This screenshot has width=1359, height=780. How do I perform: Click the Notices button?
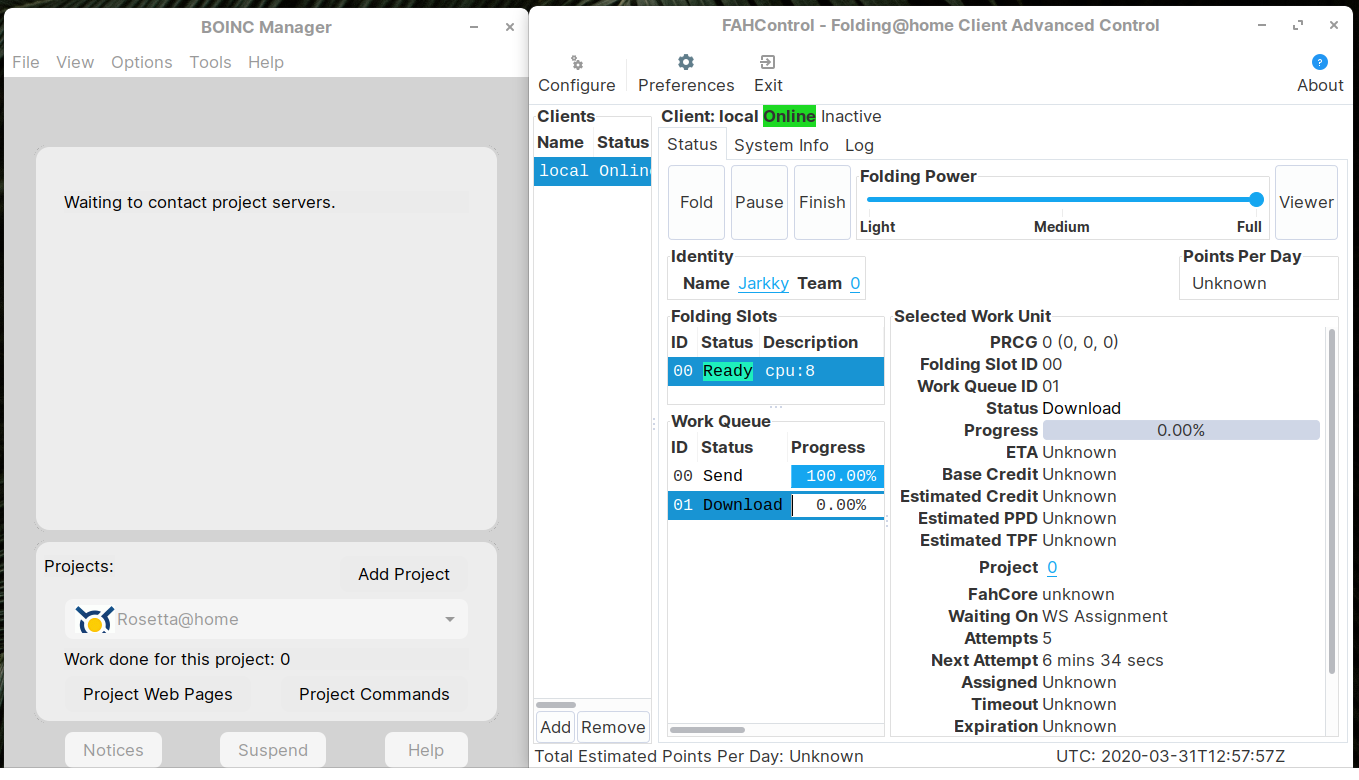(x=113, y=750)
